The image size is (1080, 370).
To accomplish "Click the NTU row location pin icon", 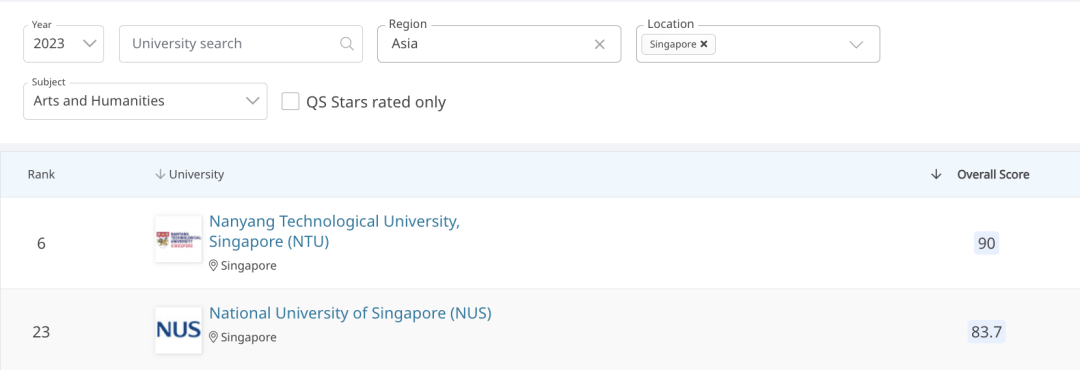I will pos(214,265).
